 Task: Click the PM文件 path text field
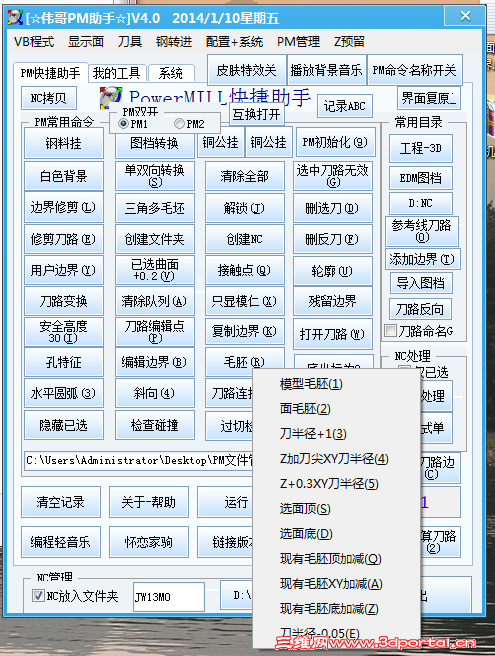(x=139, y=461)
